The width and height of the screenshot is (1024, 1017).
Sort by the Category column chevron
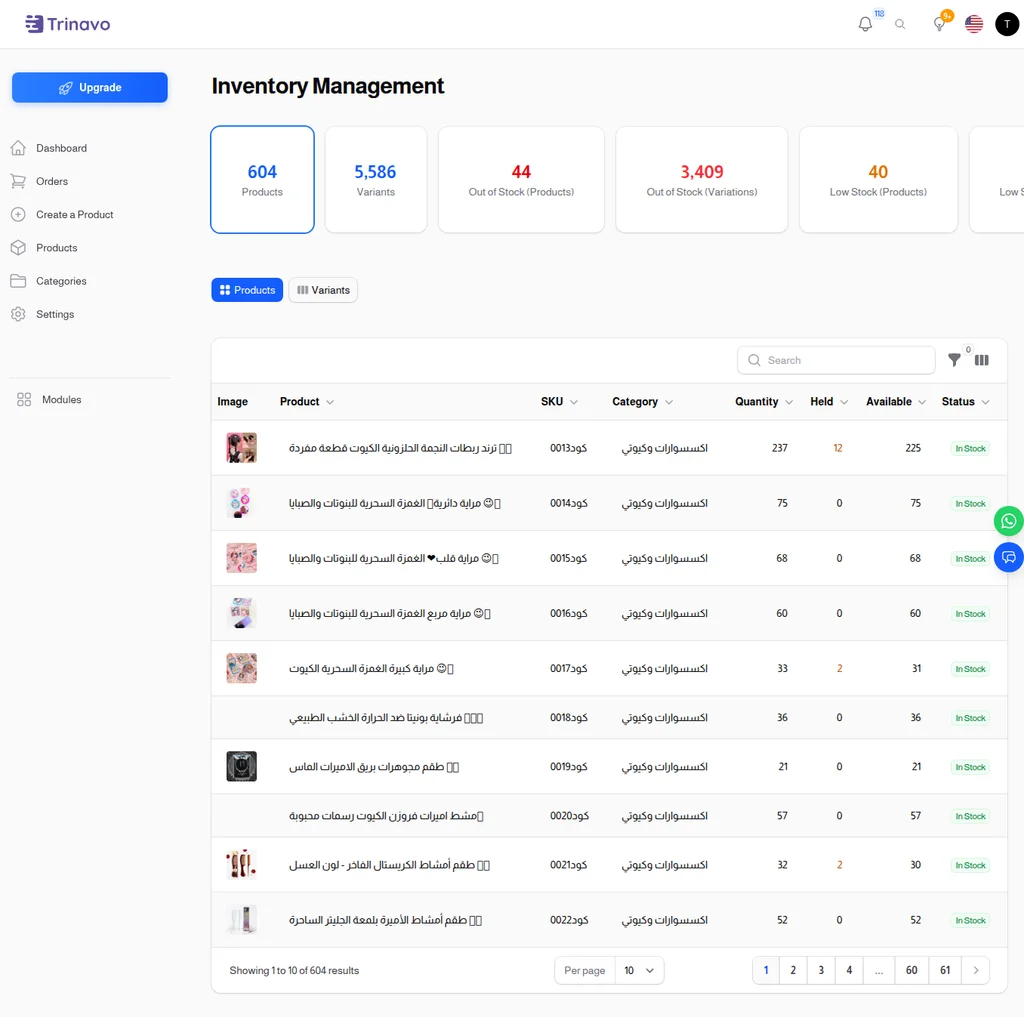tap(669, 402)
